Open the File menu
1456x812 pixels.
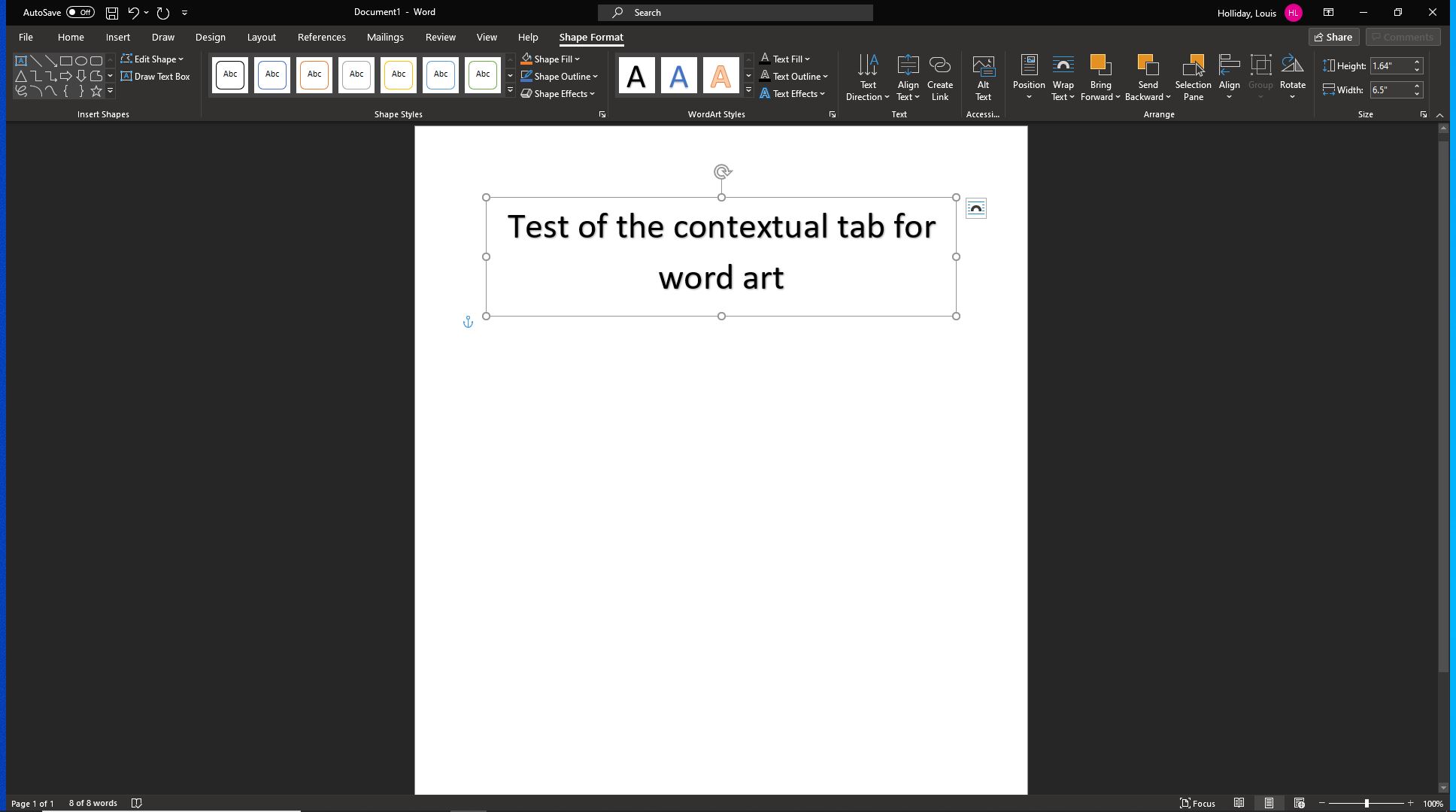[26, 37]
